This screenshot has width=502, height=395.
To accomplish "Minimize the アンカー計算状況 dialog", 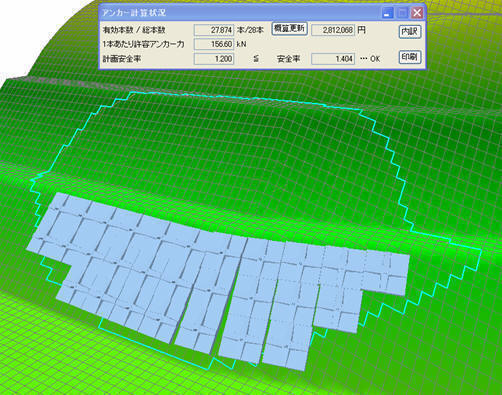I will coord(387,13).
